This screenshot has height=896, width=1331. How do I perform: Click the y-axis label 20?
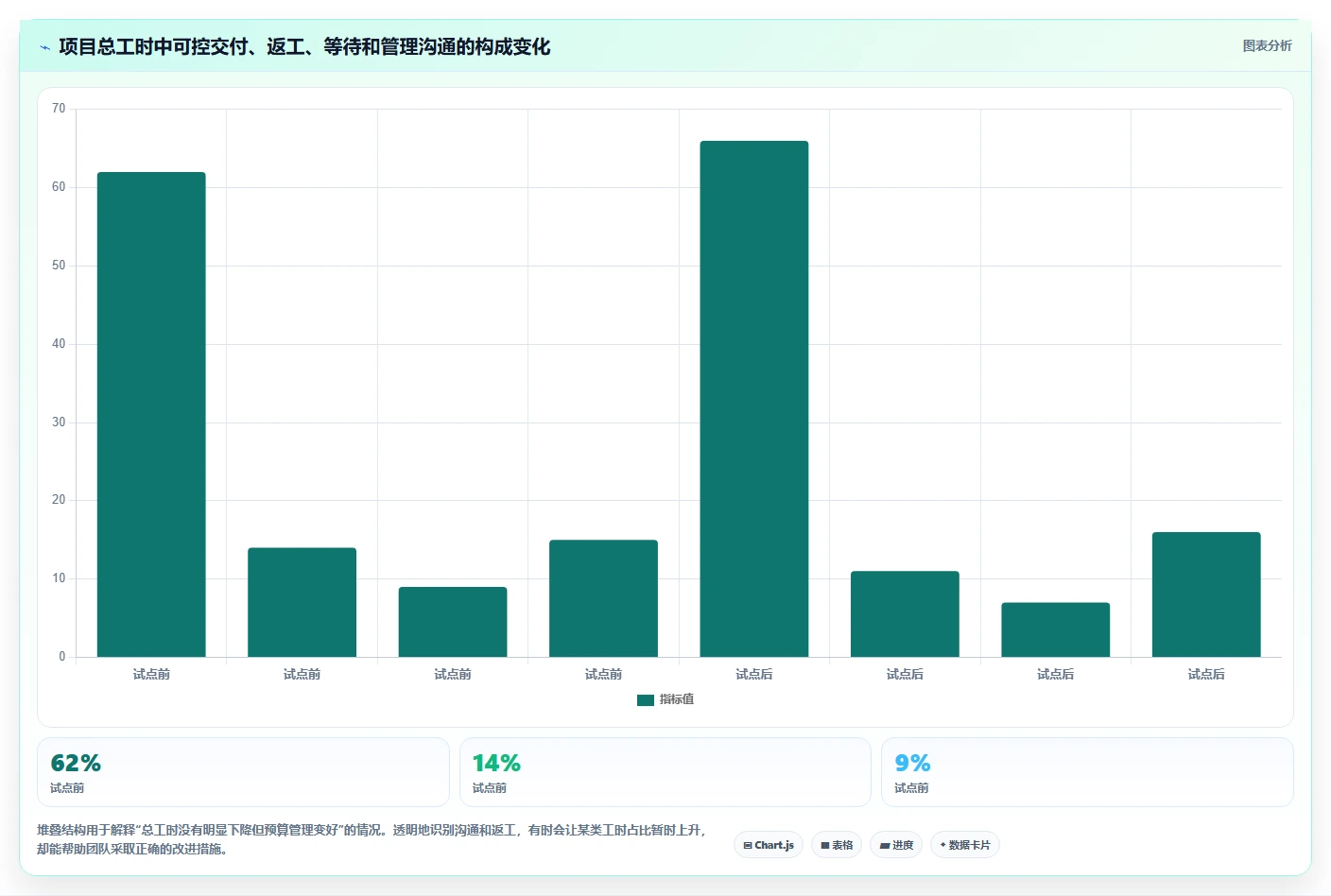pyautogui.click(x=59, y=500)
